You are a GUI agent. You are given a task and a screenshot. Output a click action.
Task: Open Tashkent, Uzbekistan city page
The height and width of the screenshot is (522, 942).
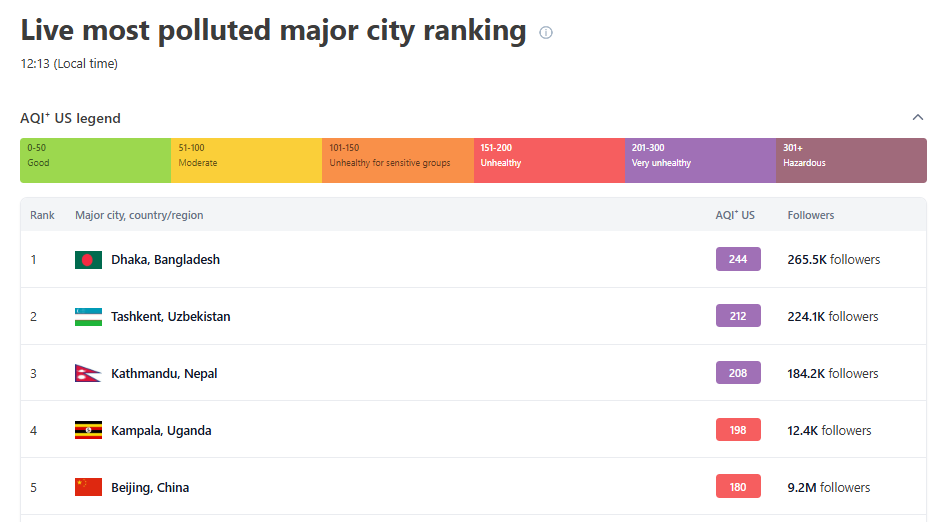coord(170,317)
